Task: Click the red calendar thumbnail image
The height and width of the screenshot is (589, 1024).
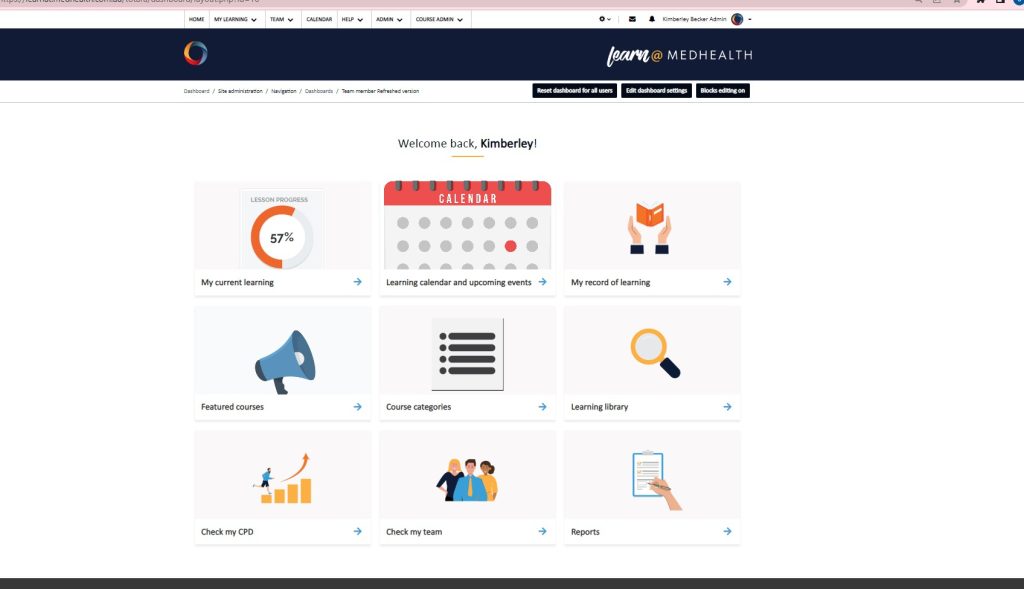Action: point(468,225)
